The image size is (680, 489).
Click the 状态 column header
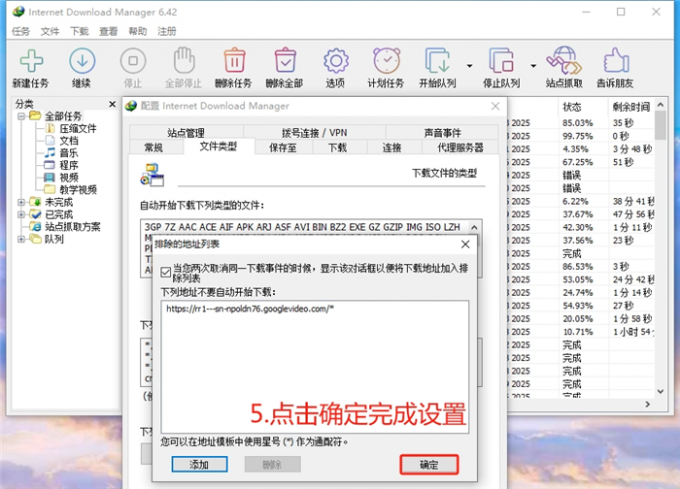pos(583,106)
